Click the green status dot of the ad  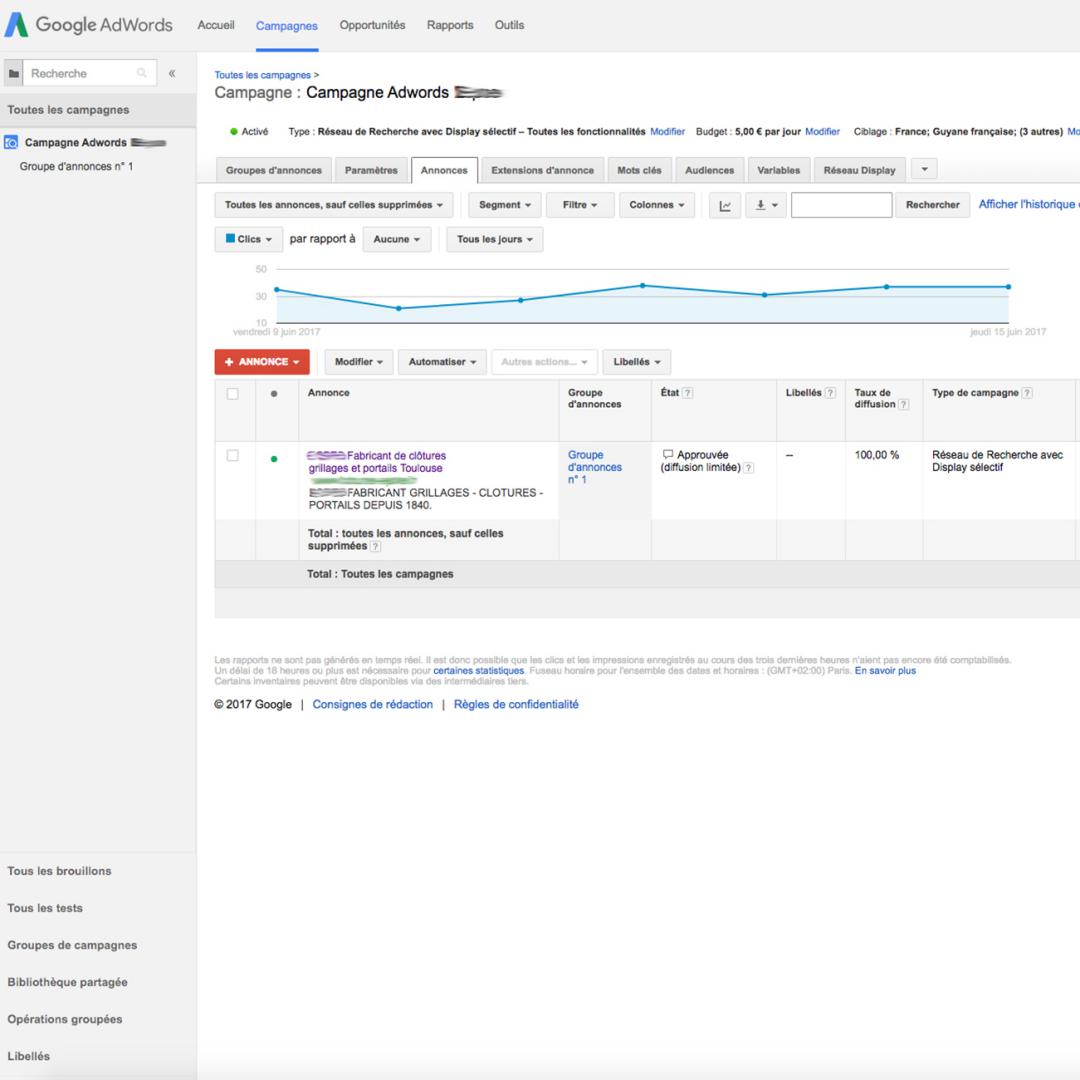pyautogui.click(x=274, y=459)
